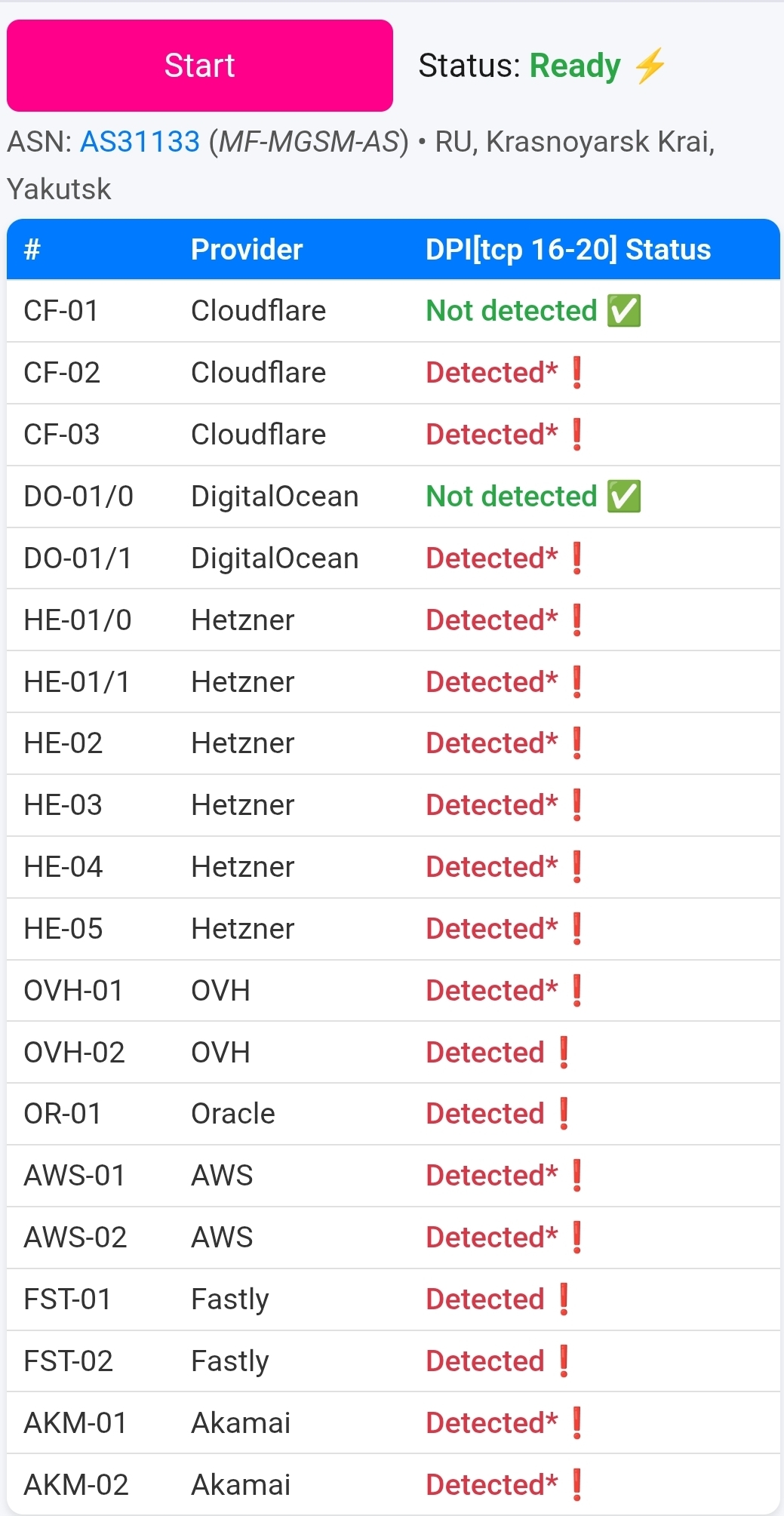The width and height of the screenshot is (784, 1516).
Task: Click the red exclamation in OR-01 row
Action: tap(564, 1114)
